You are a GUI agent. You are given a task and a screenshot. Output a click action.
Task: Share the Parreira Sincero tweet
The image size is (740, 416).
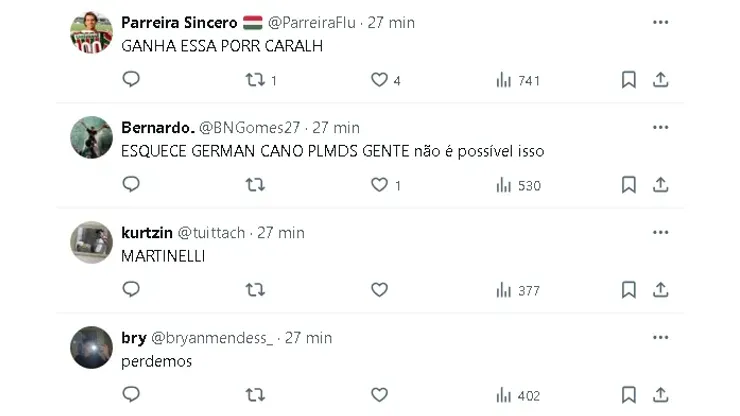(x=661, y=80)
